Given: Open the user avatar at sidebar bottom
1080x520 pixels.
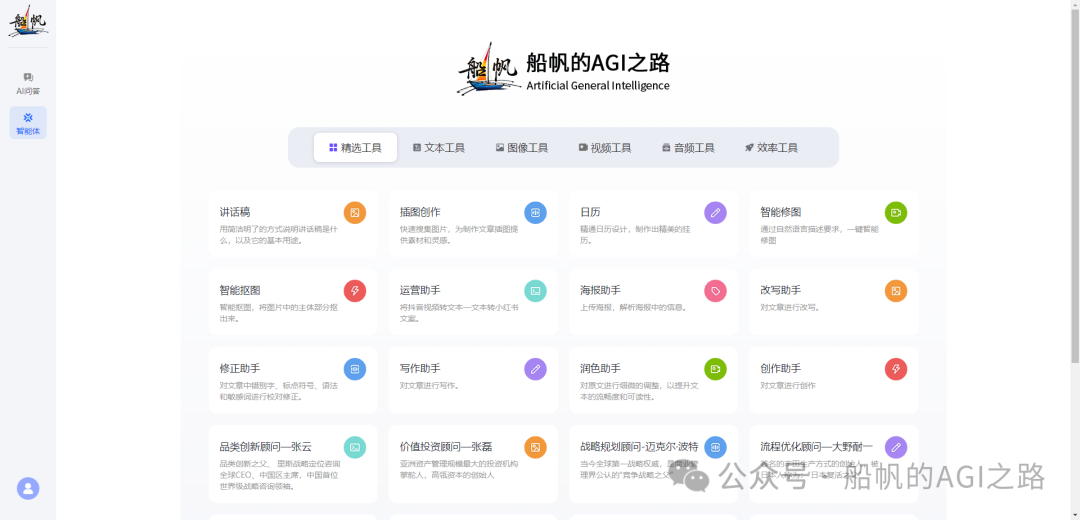Looking at the screenshot, I should point(28,488).
